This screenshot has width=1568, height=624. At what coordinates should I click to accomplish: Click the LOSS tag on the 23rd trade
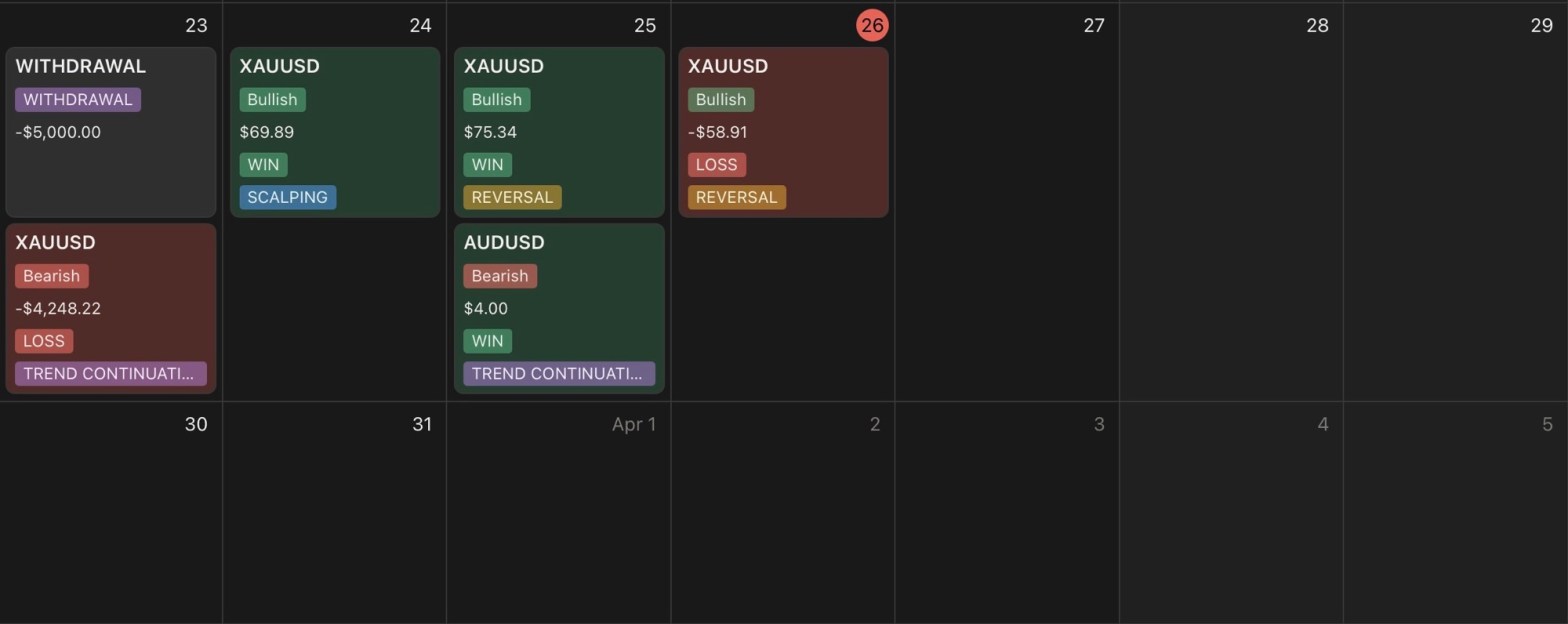coord(44,341)
